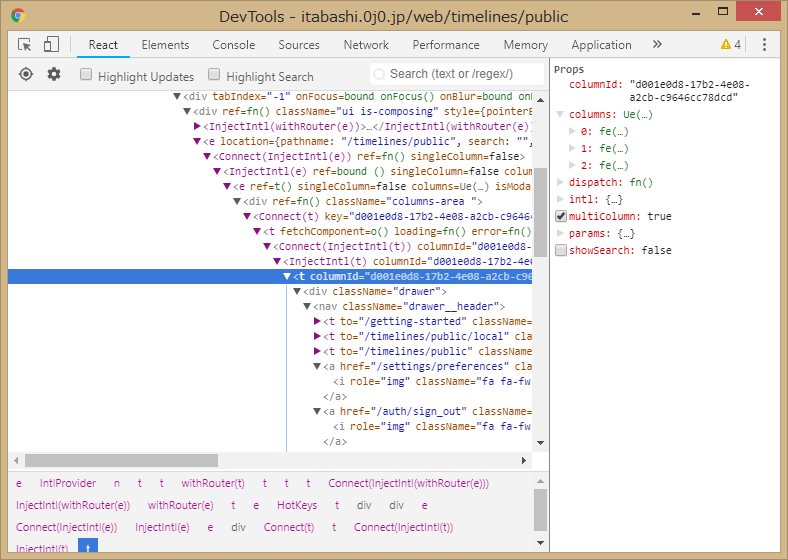
Task: Open React DevTools settings gear
Action: point(54,75)
